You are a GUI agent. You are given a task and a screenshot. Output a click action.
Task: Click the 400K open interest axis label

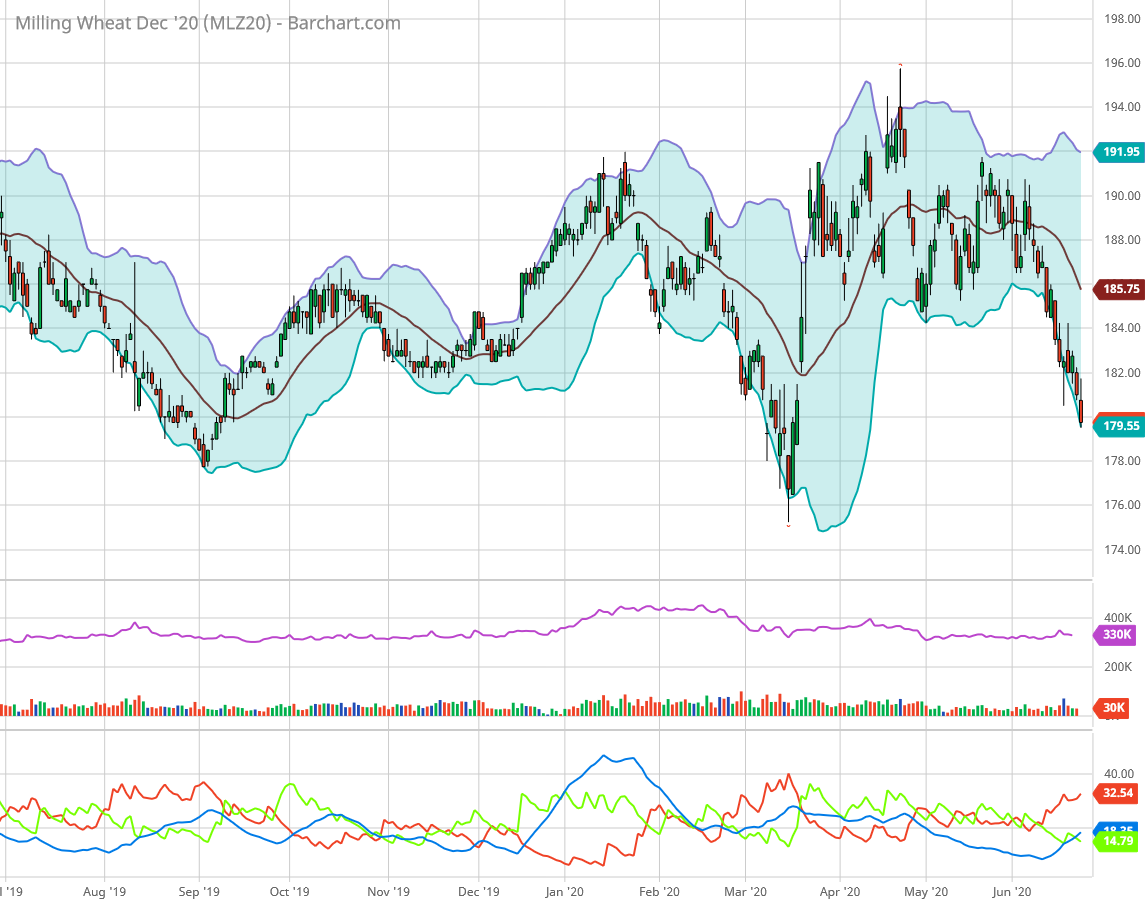(1116, 618)
